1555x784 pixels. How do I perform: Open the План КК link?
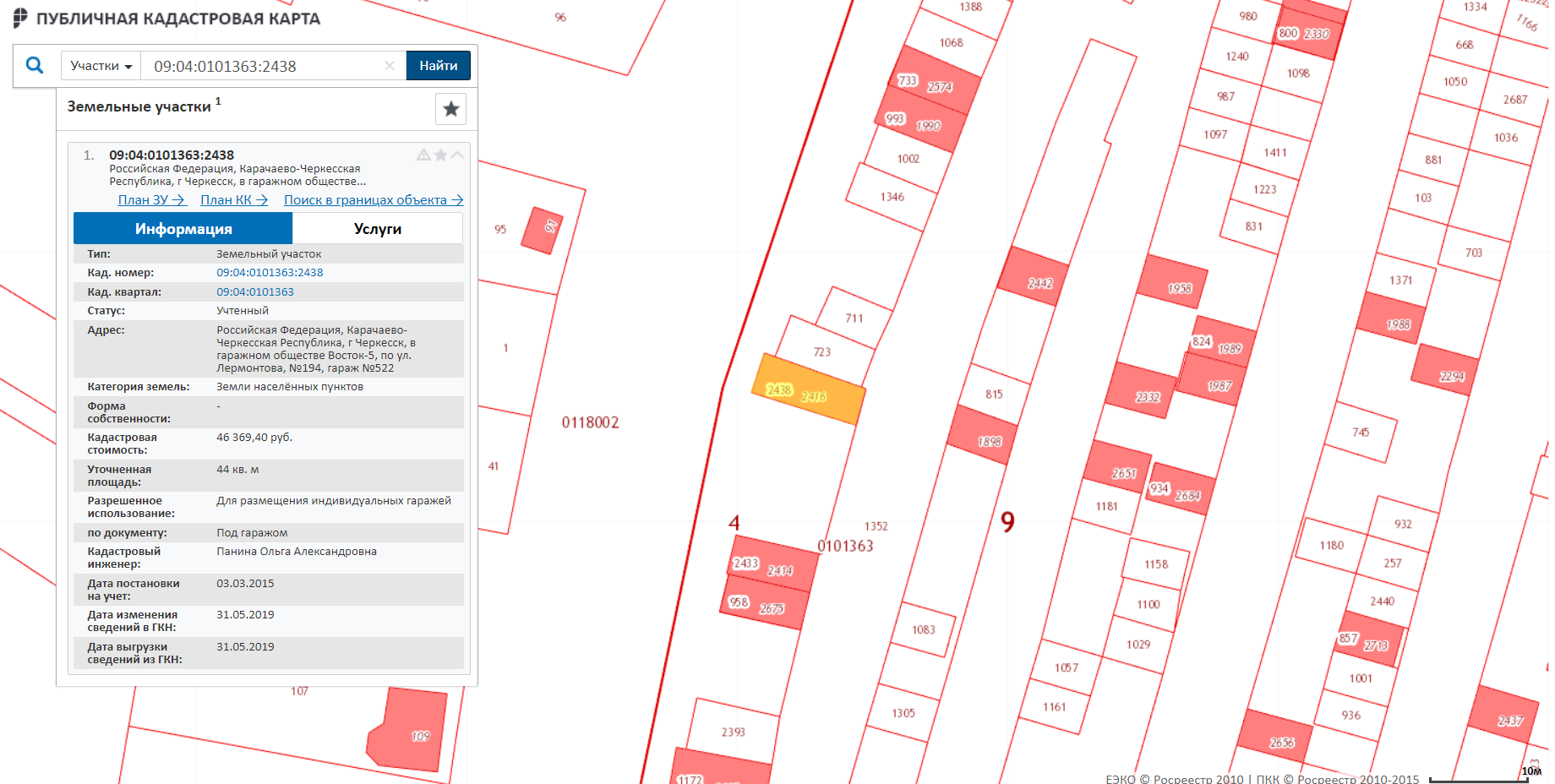point(234,200)
